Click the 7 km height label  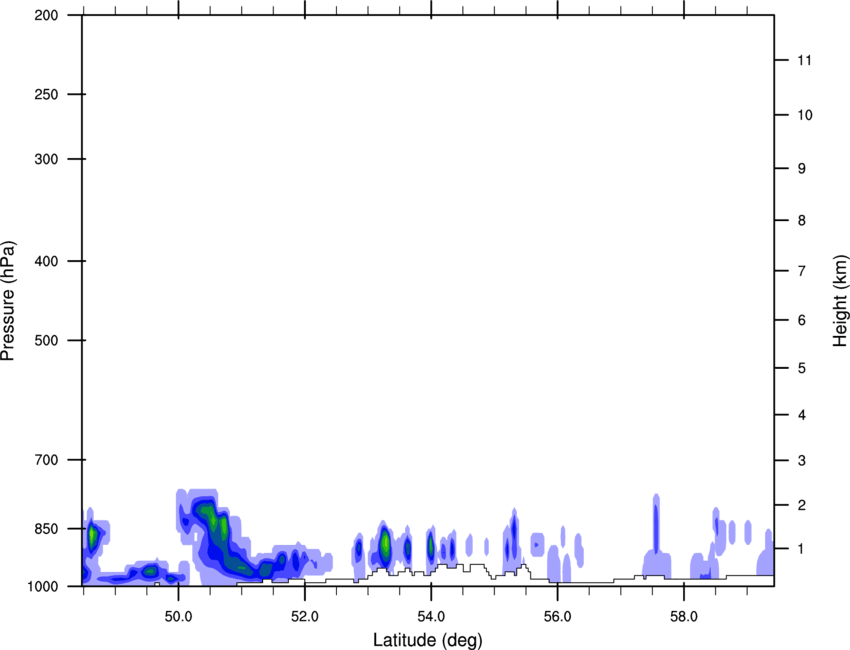click(801, 271)
